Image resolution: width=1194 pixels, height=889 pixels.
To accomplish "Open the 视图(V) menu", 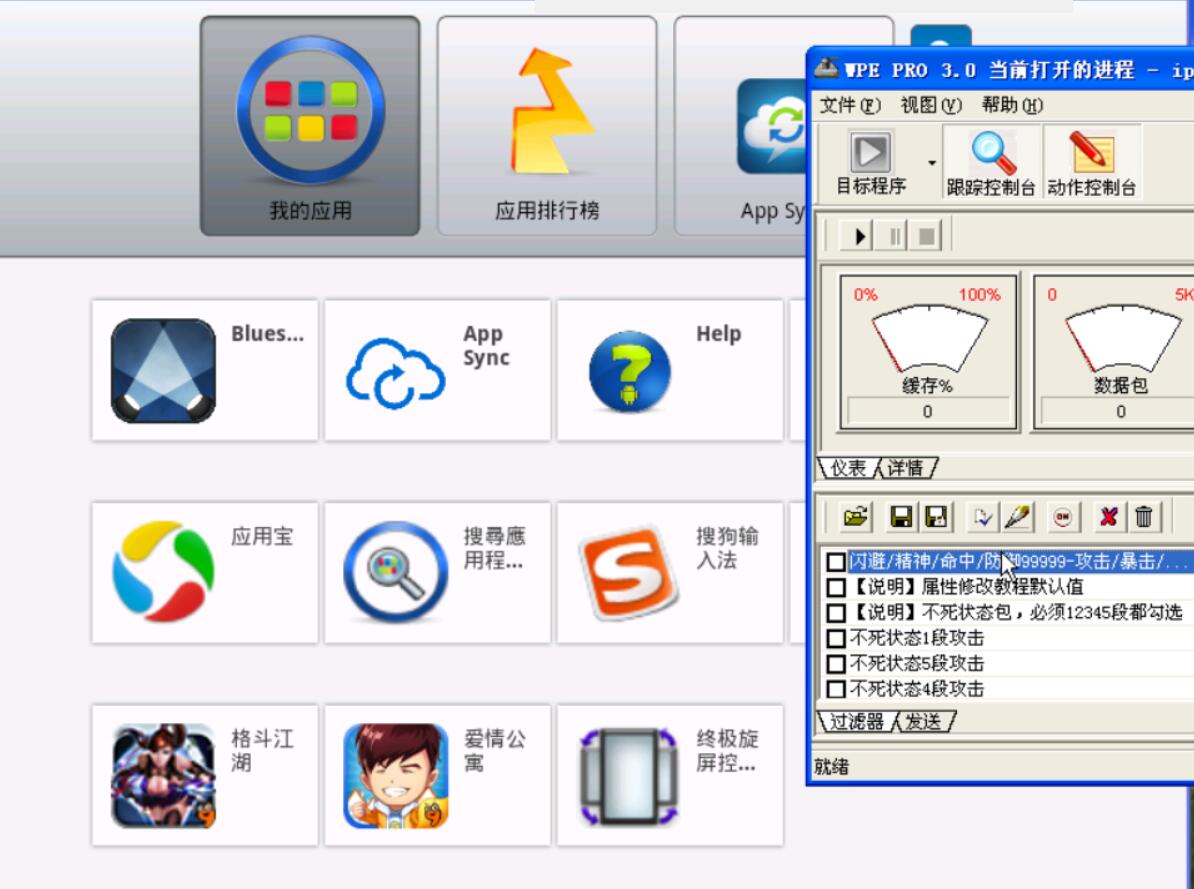I will (x=931, y=105).
